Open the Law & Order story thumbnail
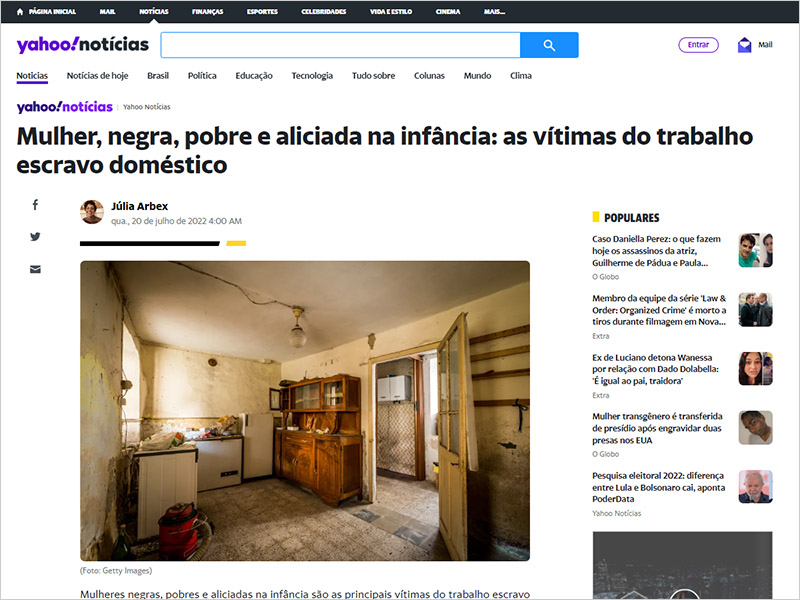This screenshot has height=600, width=800. [755, 309]
